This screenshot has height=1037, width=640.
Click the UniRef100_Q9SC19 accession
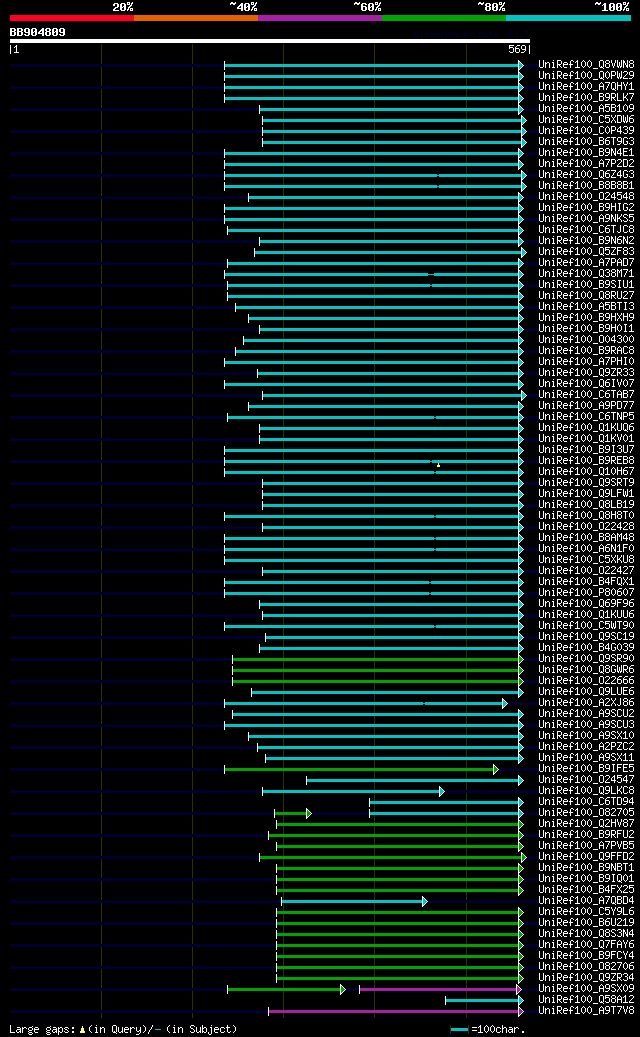tap(586, 637)
